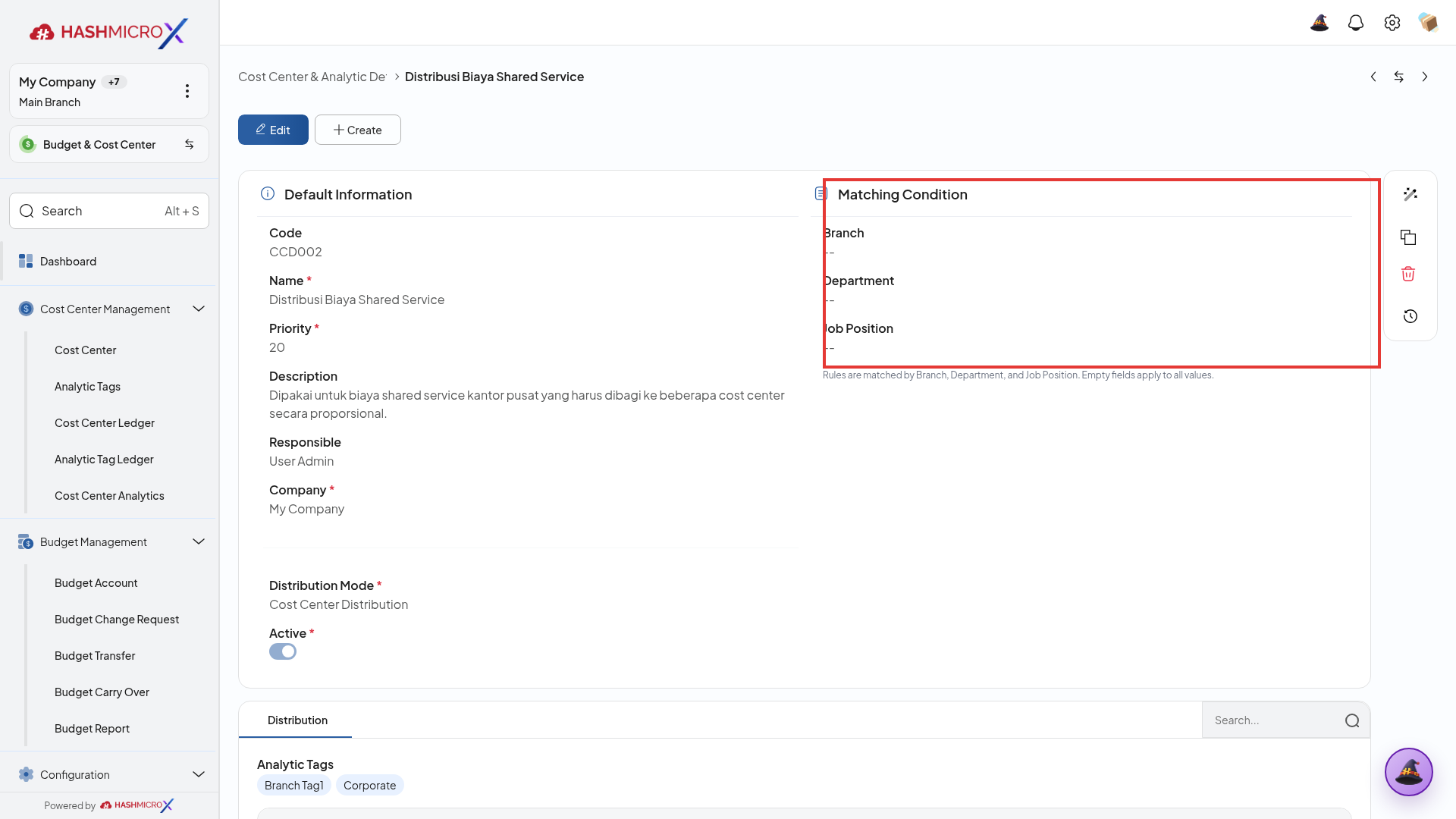1456x819 pixels.
Task: Open Cost Center Analytics item
Action: click(x=109, y=496)
